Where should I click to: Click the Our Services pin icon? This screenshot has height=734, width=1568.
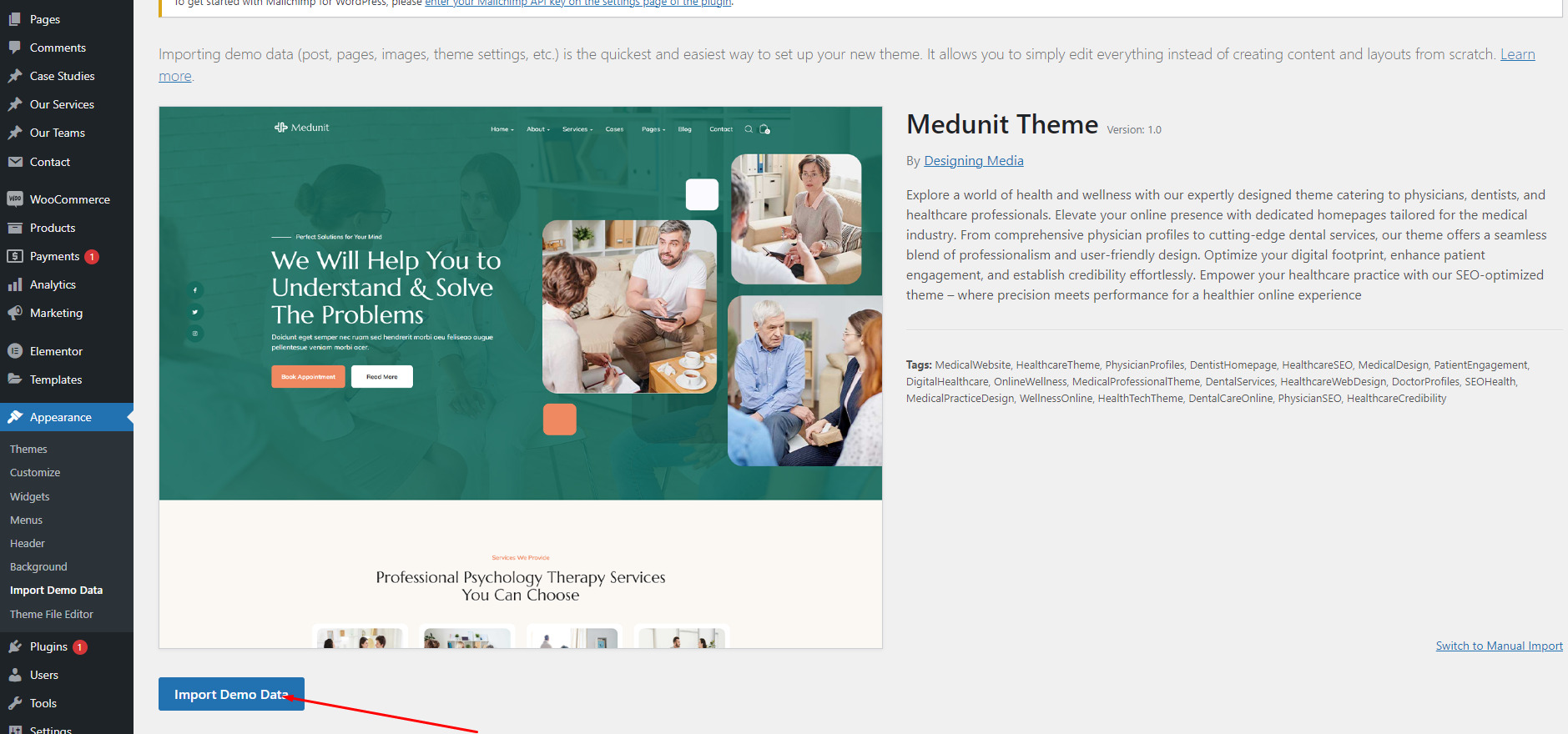15,104
